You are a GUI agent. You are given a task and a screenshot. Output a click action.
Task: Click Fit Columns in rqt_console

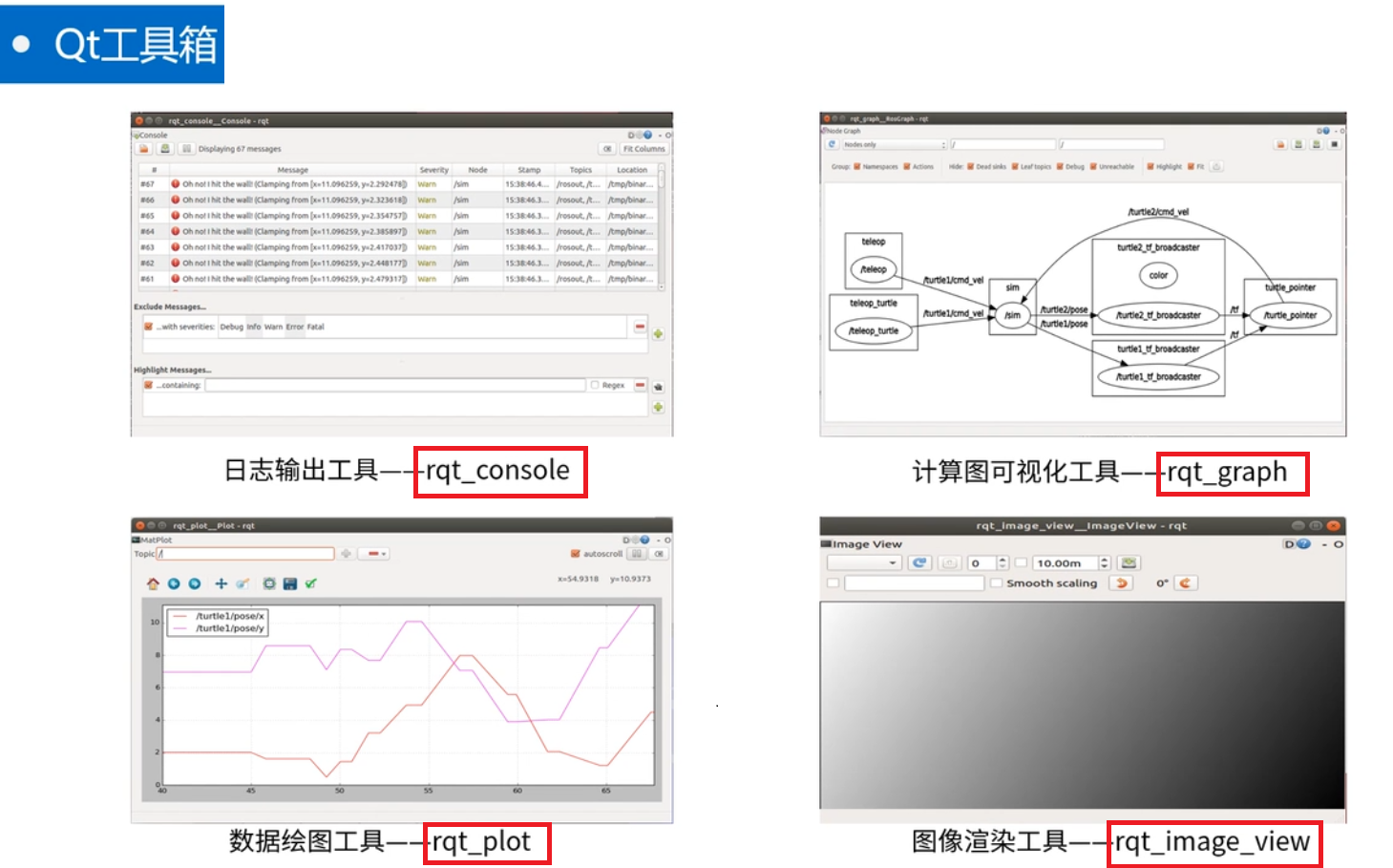click(644, 149)
